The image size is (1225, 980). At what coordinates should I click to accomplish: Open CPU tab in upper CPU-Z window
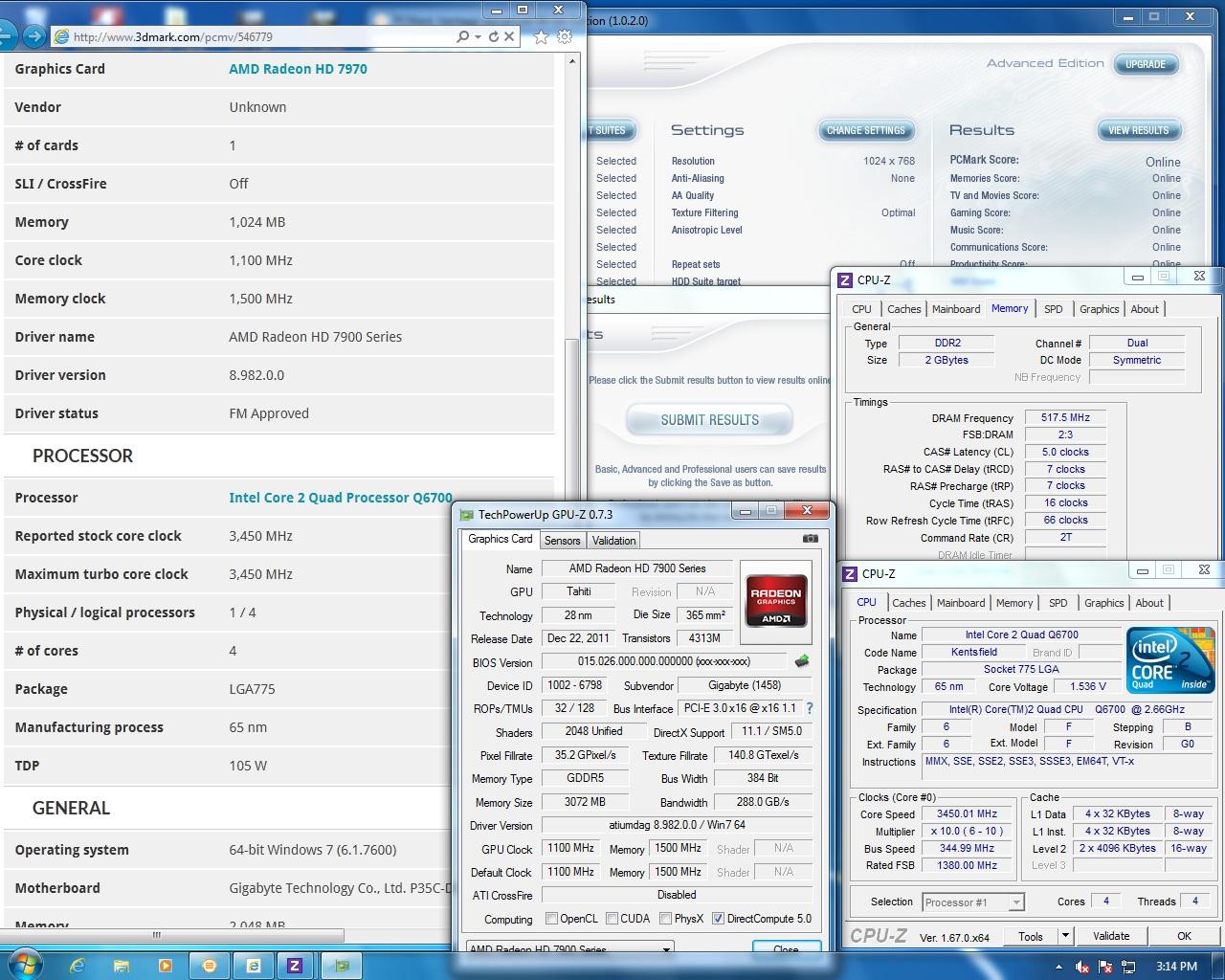click(861, 309)
